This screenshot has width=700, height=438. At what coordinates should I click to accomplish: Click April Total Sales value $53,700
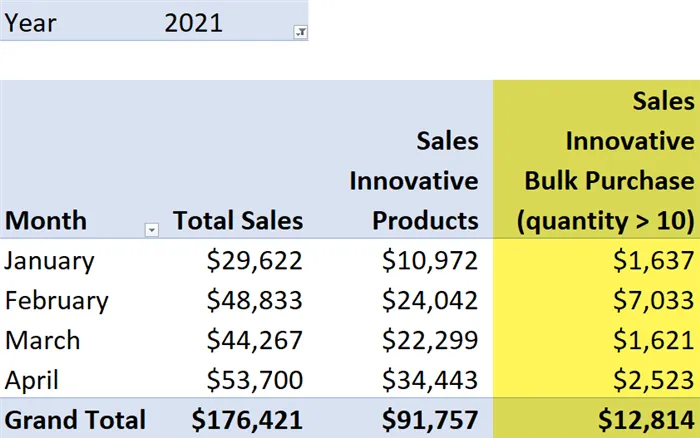point(254,379)
